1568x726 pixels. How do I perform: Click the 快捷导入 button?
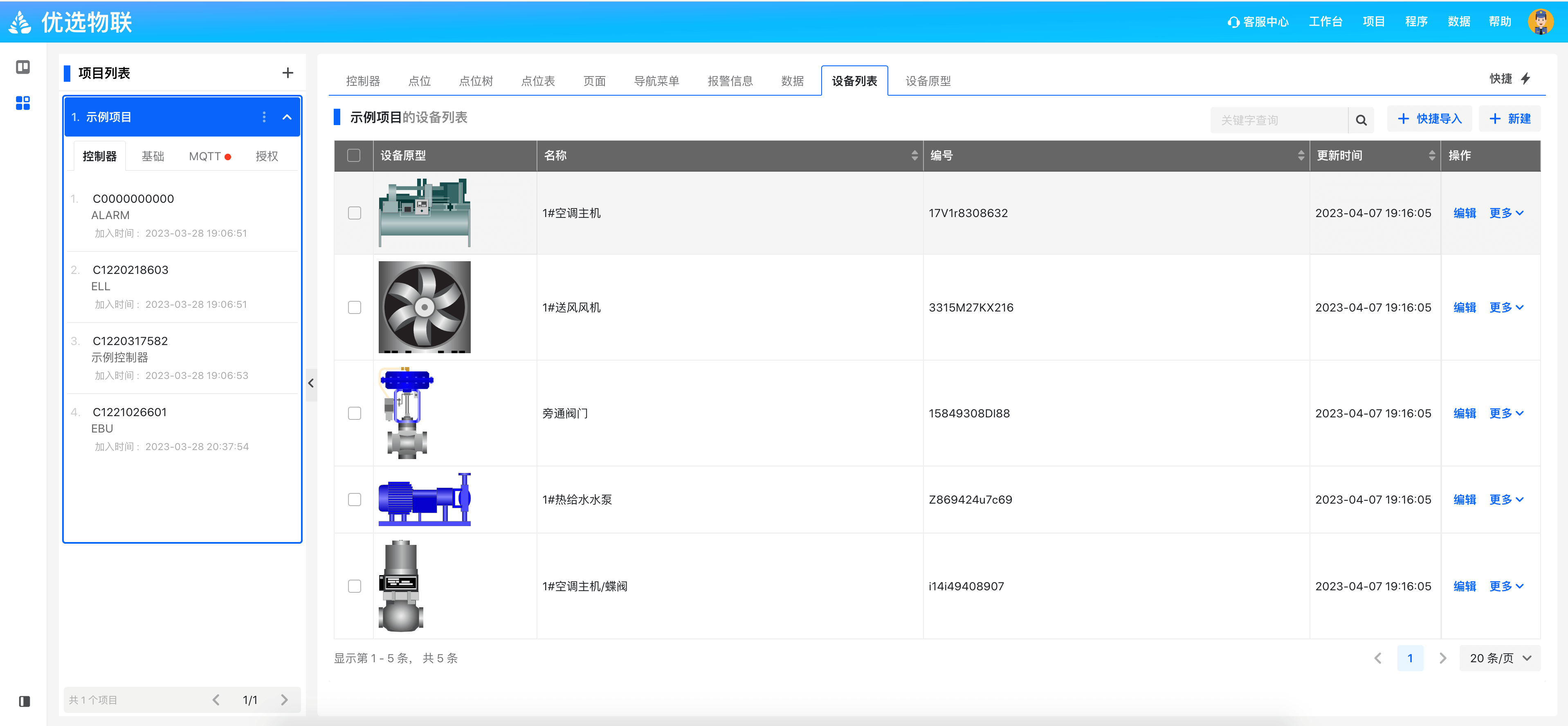tap(1429, 119)
